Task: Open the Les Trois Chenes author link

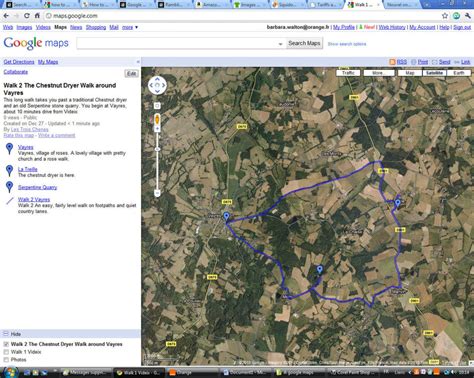Action: click(30, 129)
